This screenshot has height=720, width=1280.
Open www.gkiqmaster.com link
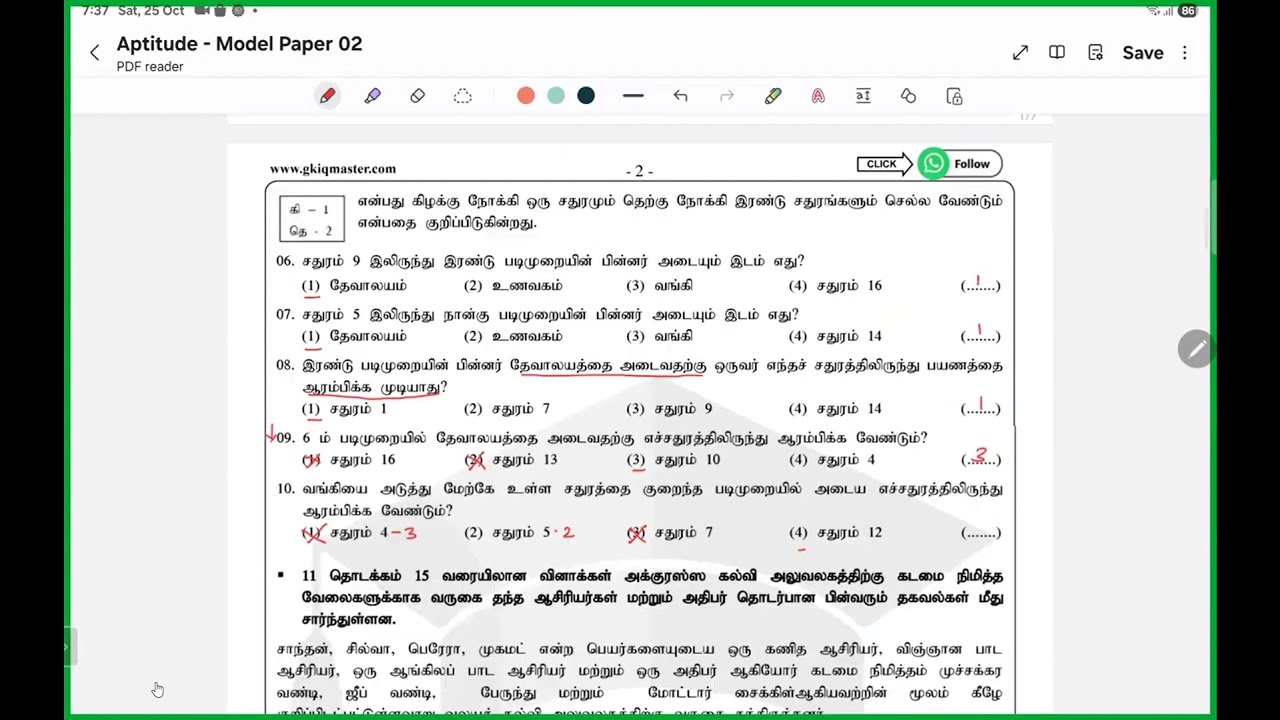click(x=333, y=169)
